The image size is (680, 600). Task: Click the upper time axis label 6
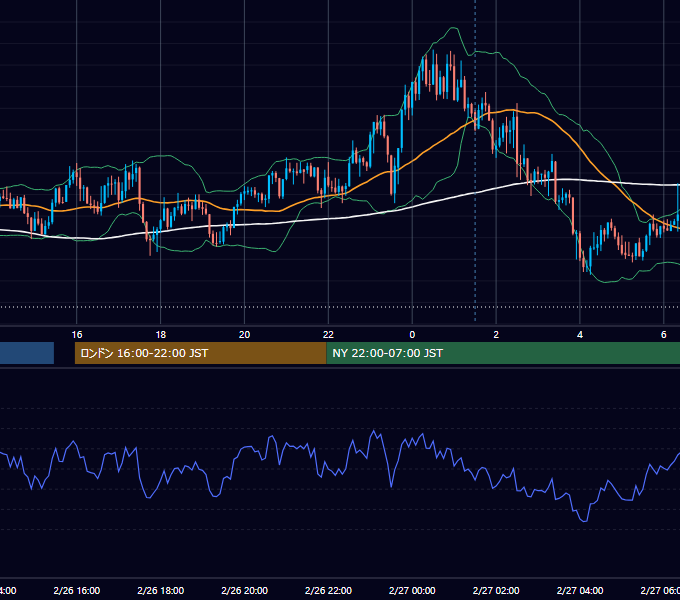(664, 335)
